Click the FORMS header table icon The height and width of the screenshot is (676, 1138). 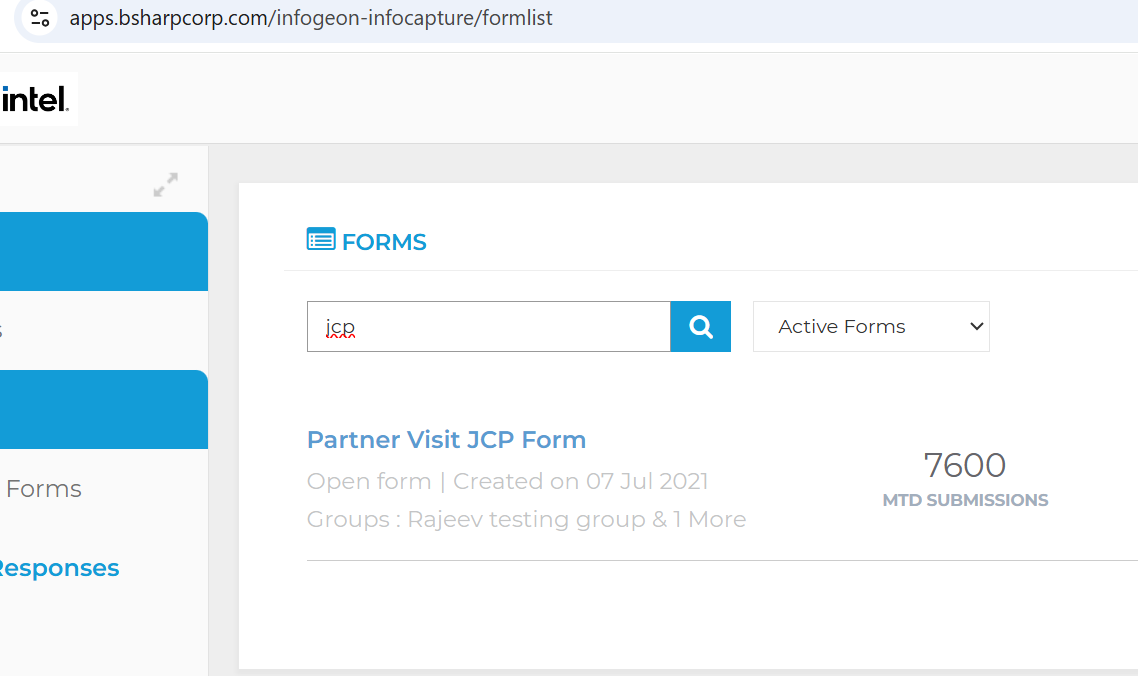320,239
